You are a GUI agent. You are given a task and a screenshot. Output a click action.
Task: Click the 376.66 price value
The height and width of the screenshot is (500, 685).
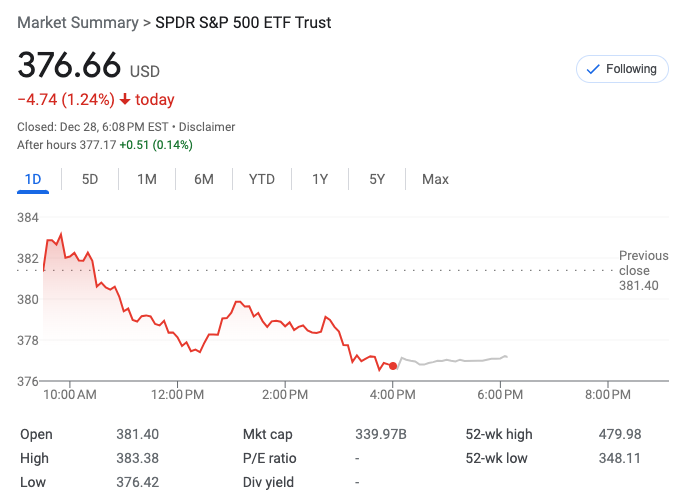68,66
